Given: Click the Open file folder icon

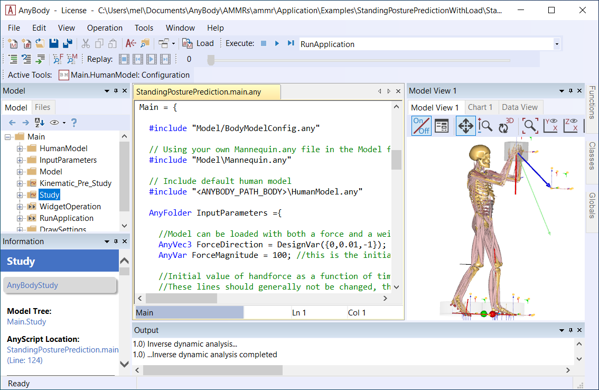Looking at the screenshot, I should point(40,44).
